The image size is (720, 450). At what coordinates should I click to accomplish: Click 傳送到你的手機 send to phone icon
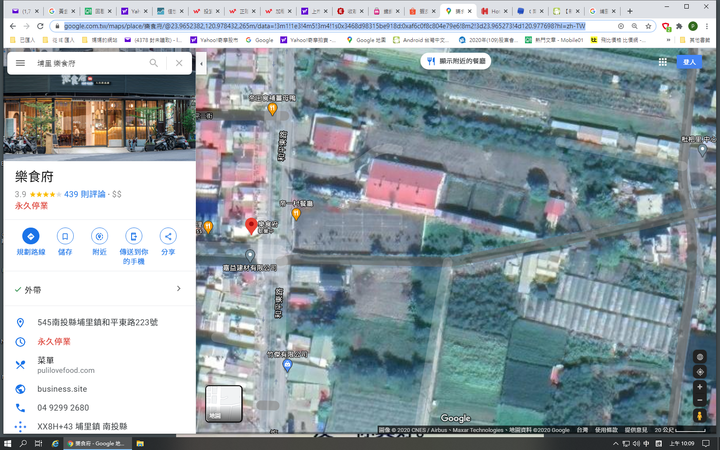(x=134, y=236)
